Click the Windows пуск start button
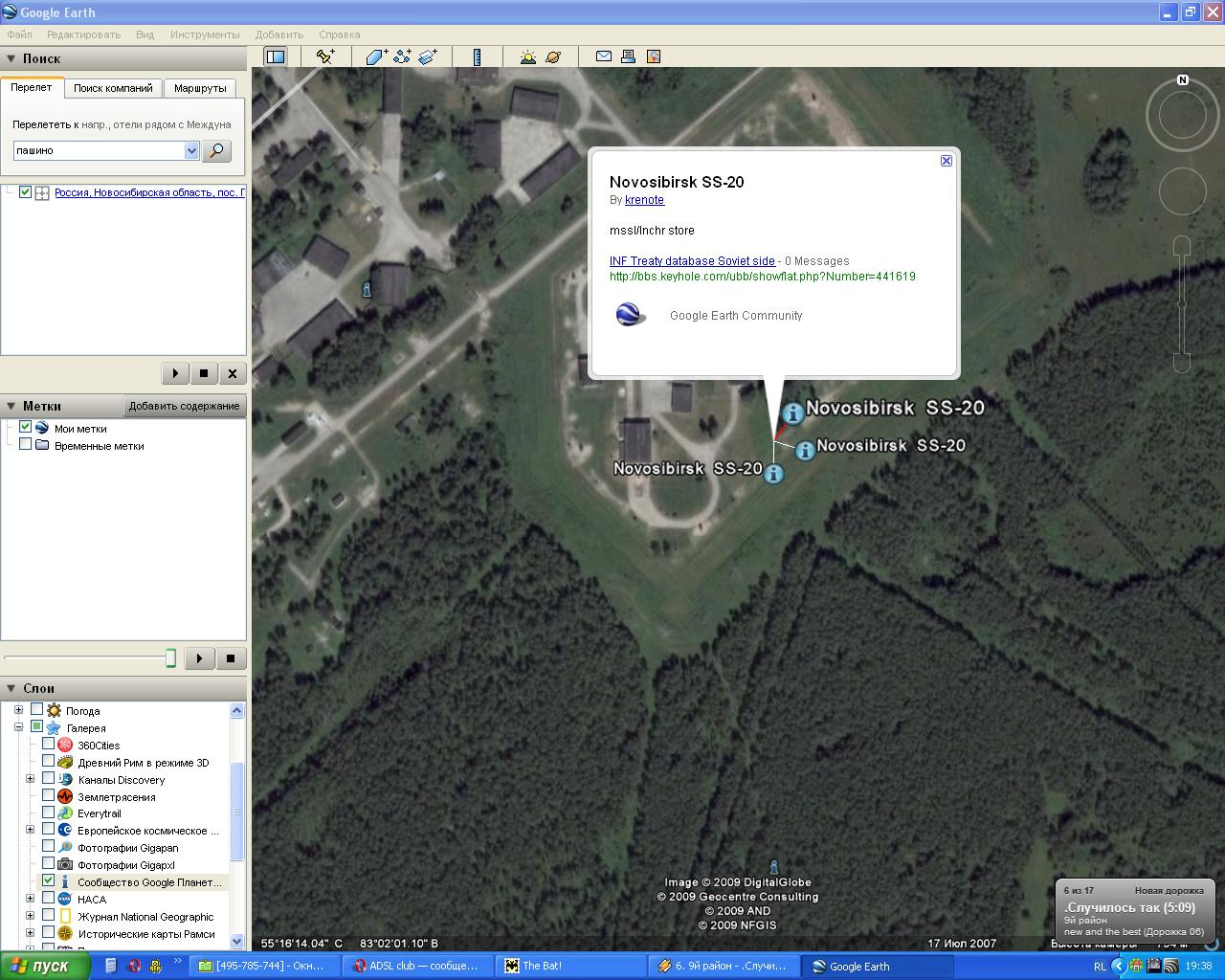 [45, 966]
